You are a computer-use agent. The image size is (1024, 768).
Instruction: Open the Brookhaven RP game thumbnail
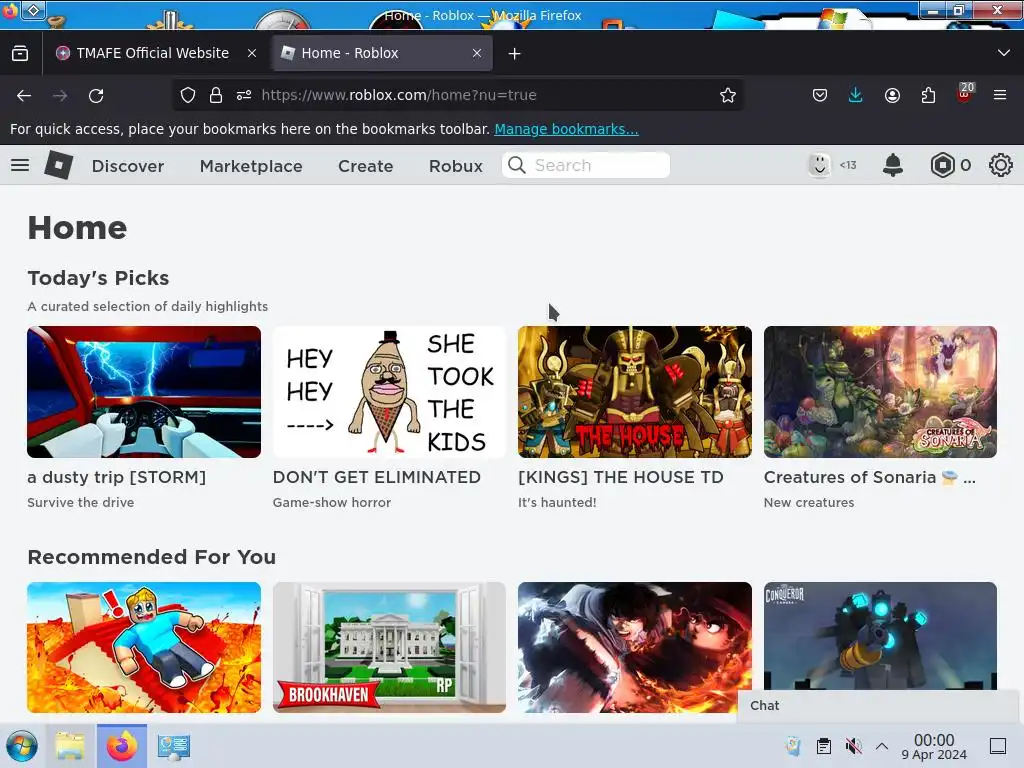tap(389, 647)
